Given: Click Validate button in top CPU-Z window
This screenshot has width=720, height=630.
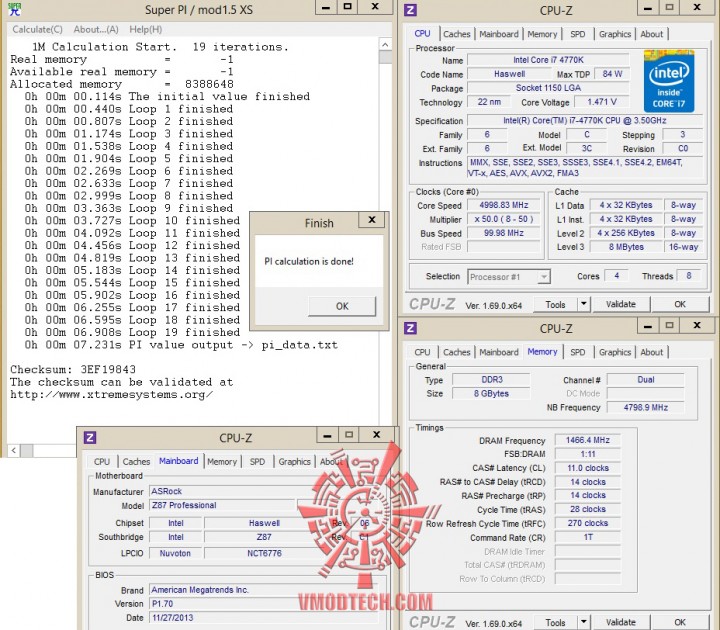Looking at the screenshot, I should tap(621, 304).
